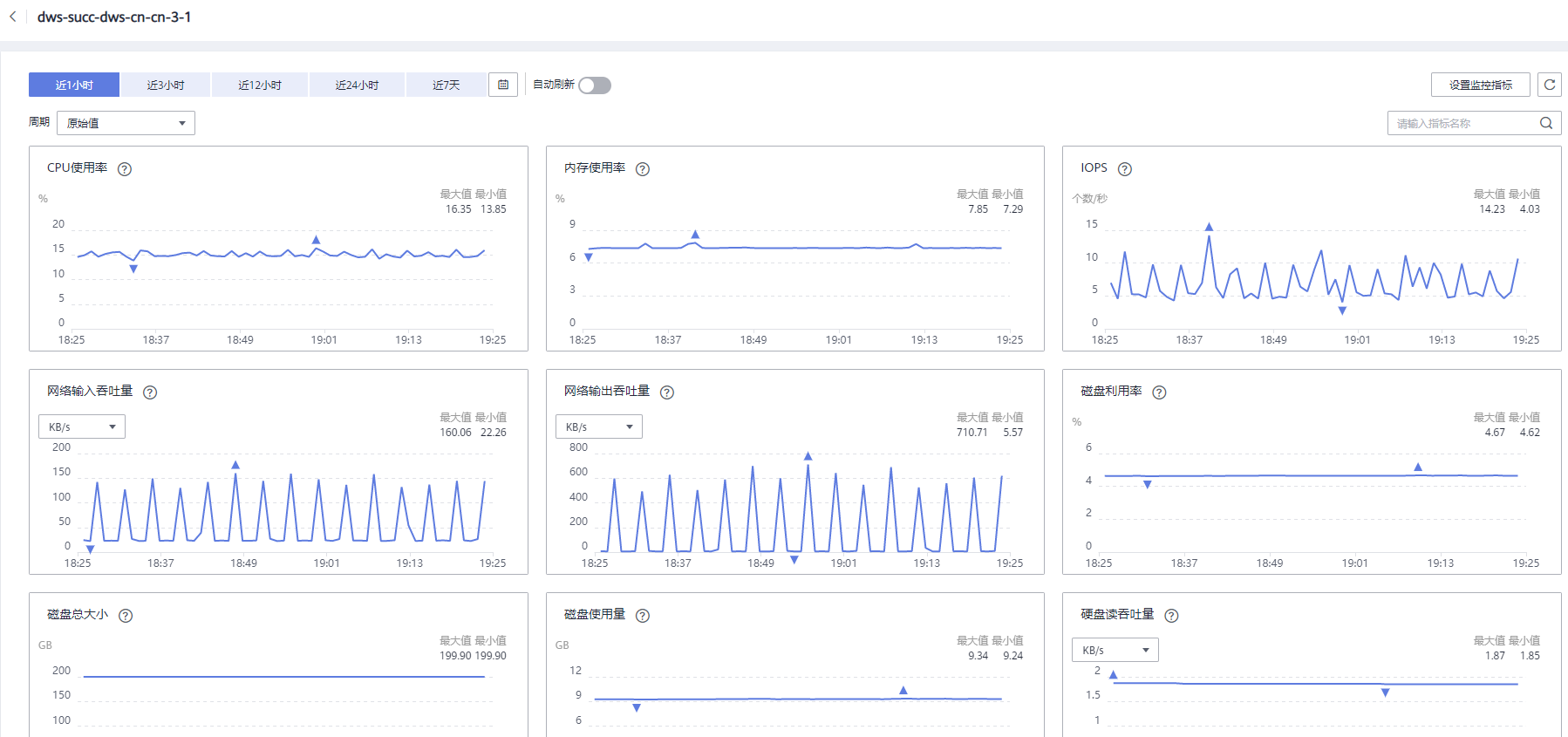Click the metric name search field
This screenshot has height=737, width=1568.
point(1462,123)
